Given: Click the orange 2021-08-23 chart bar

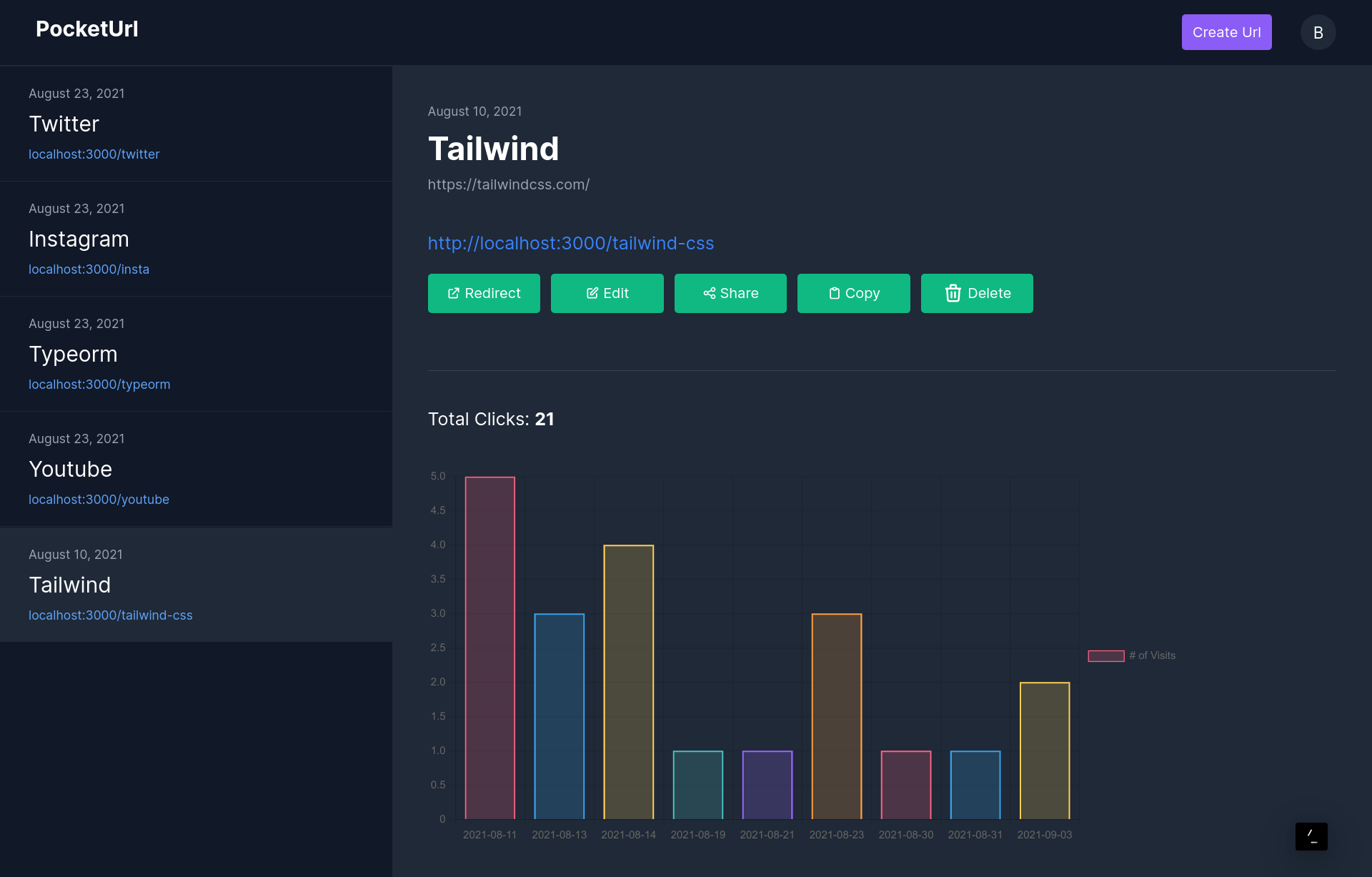Looking at the screenshot, I should pyautogui.click(x=836, y=715).
